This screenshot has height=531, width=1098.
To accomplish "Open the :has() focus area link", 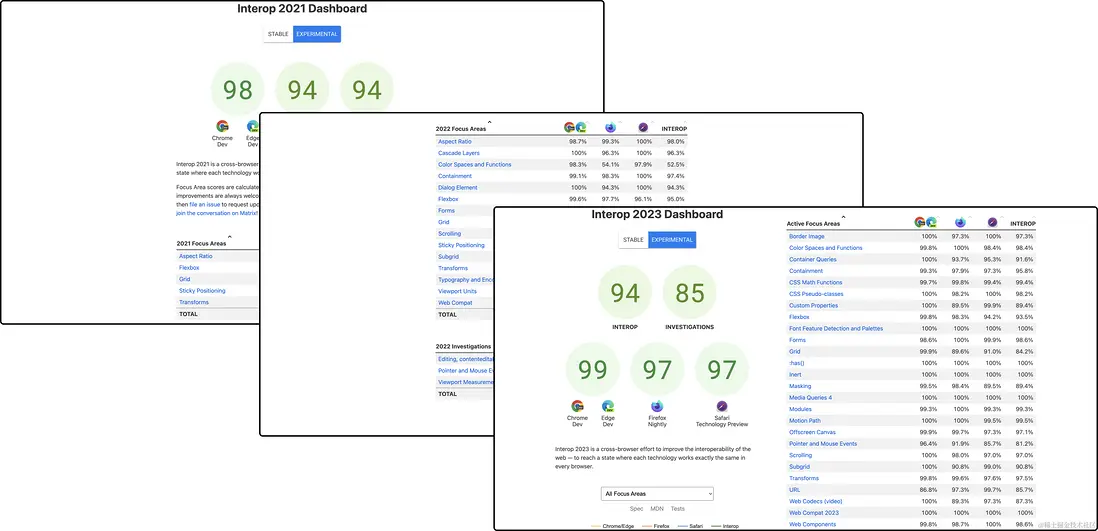I will coord(797,363).
